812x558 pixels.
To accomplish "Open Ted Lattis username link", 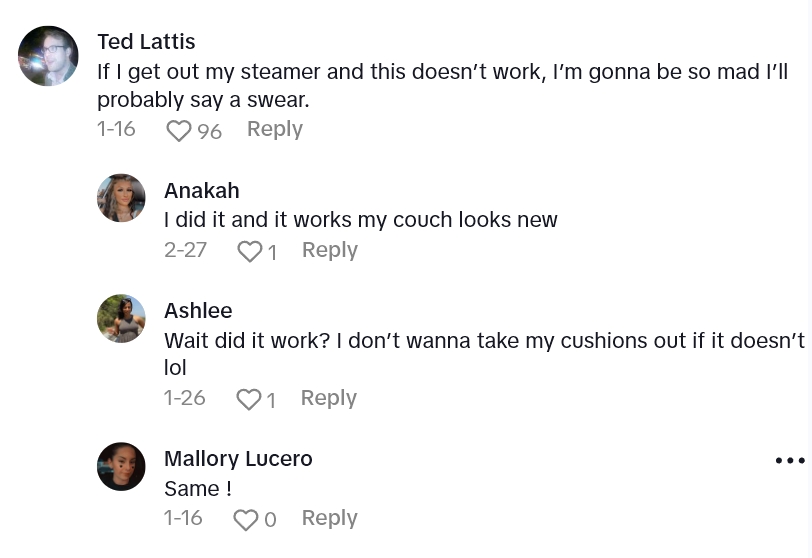I will click(x=146, y=42).
